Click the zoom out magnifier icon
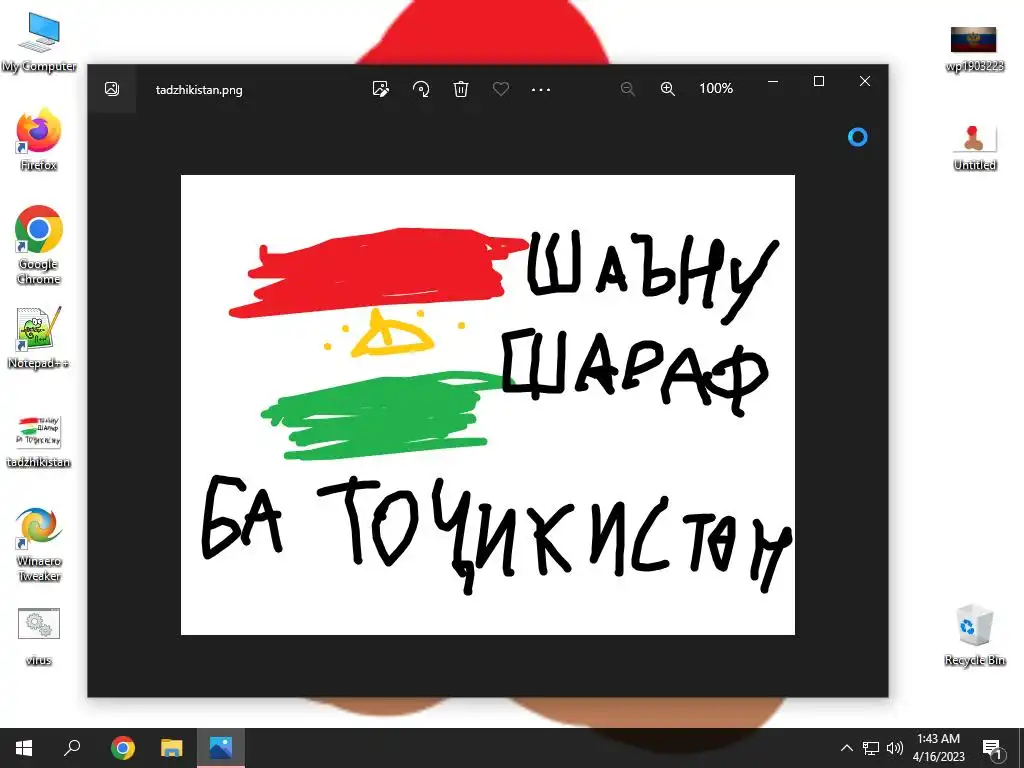The height and width of the screenshot is (768, 1024). 628,89
